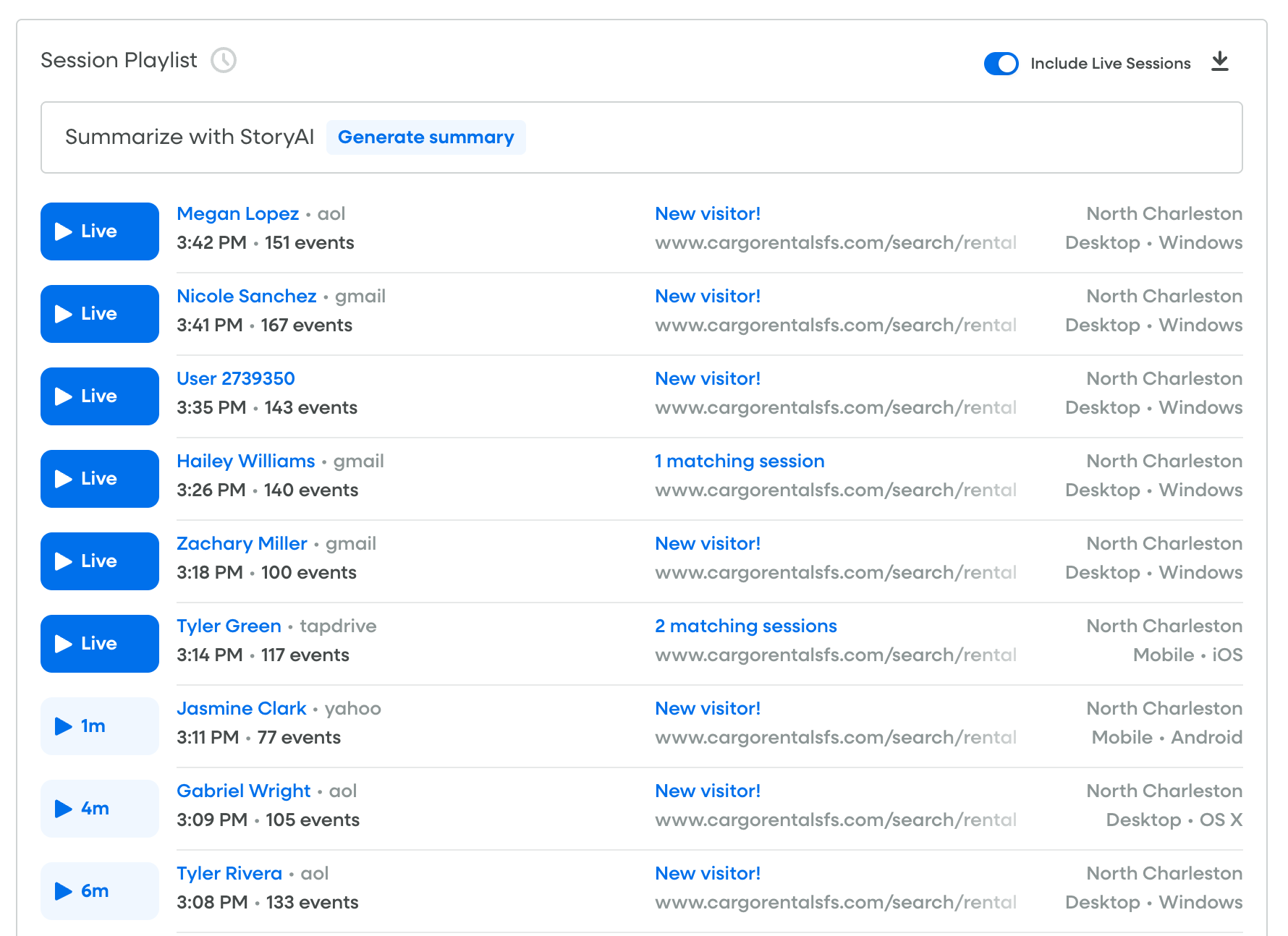The width and height of the screenshot is (1288, 936).
Task: Open Gabriel Wright's user profile link
Action: [x=243, y=791]
